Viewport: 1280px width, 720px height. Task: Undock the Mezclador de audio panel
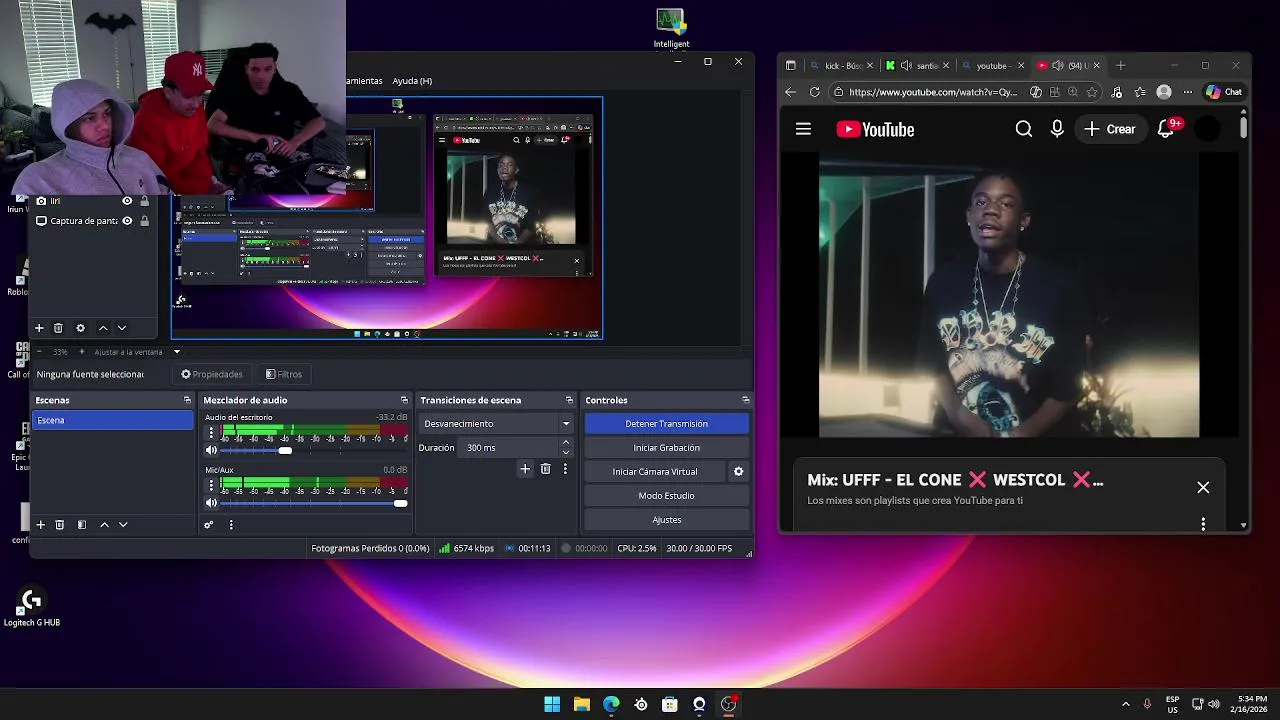click(x=404, y=400)
